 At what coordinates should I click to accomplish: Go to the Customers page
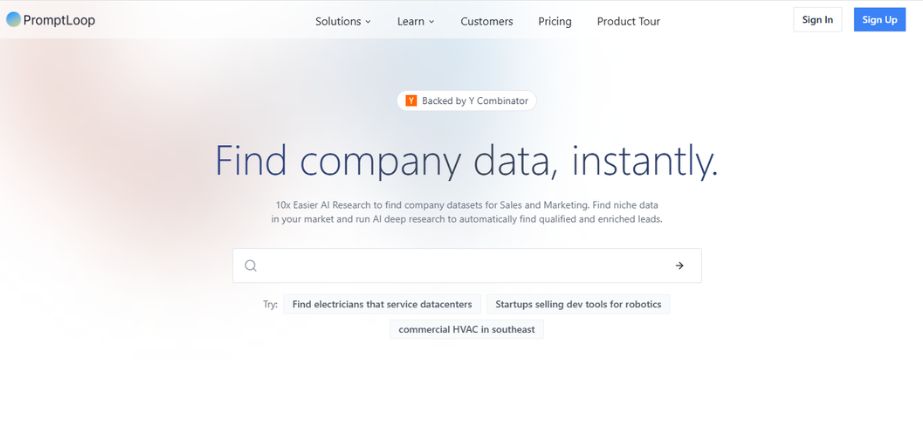[x=487, y=21]
